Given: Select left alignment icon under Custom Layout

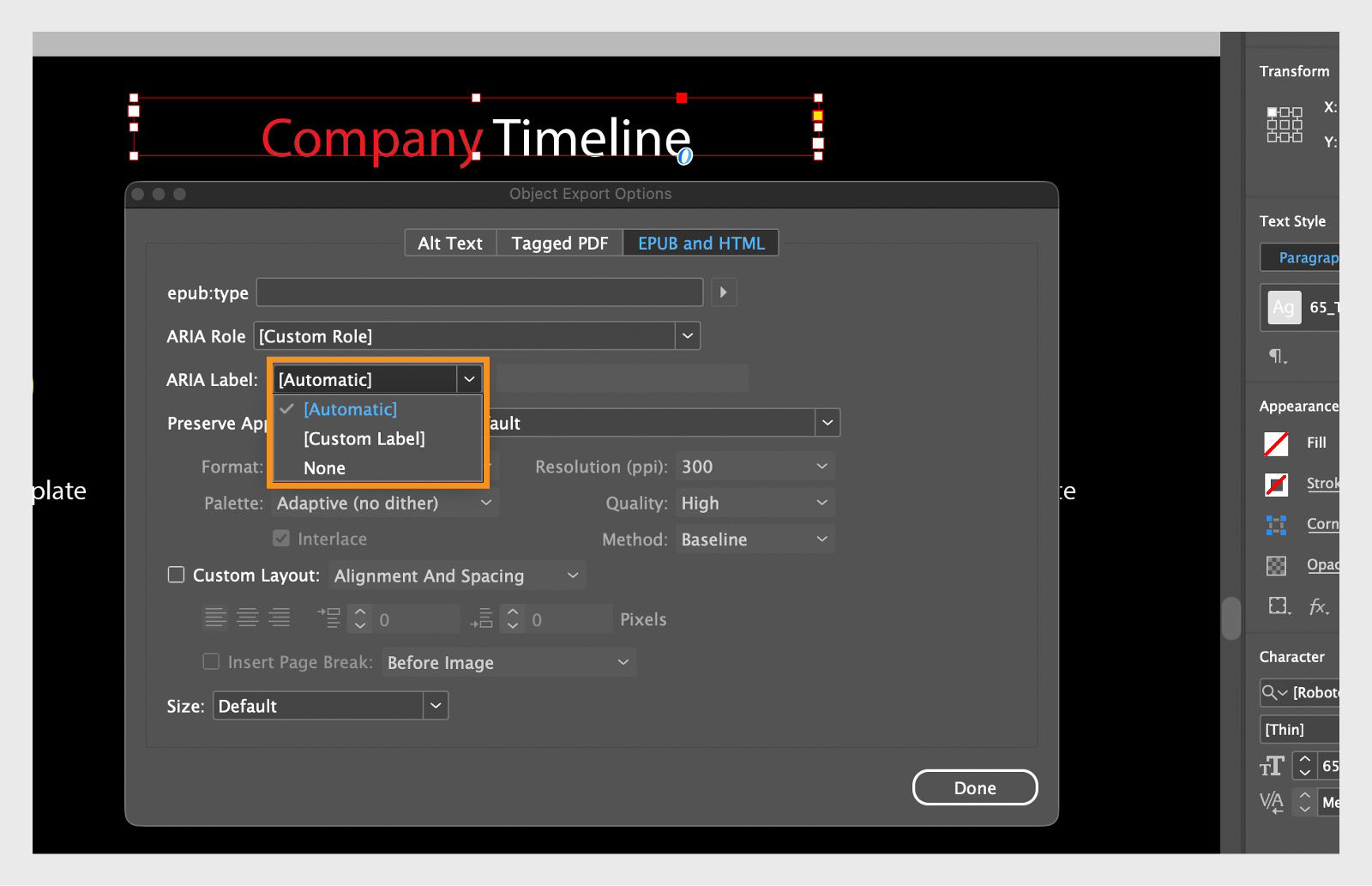Looking at the screenshot, I should [216, 617].
